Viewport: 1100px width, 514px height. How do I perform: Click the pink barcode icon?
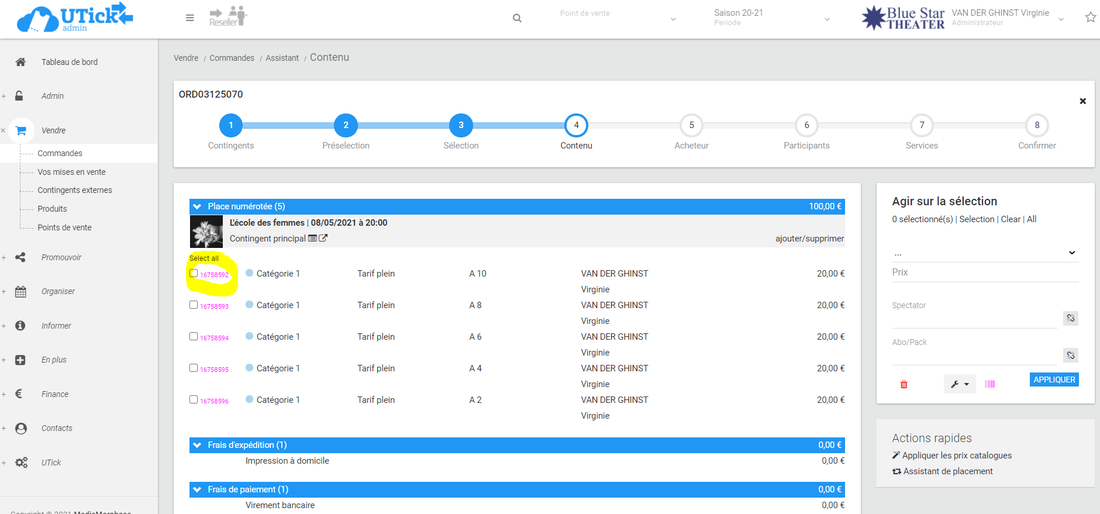pos(990,384)
